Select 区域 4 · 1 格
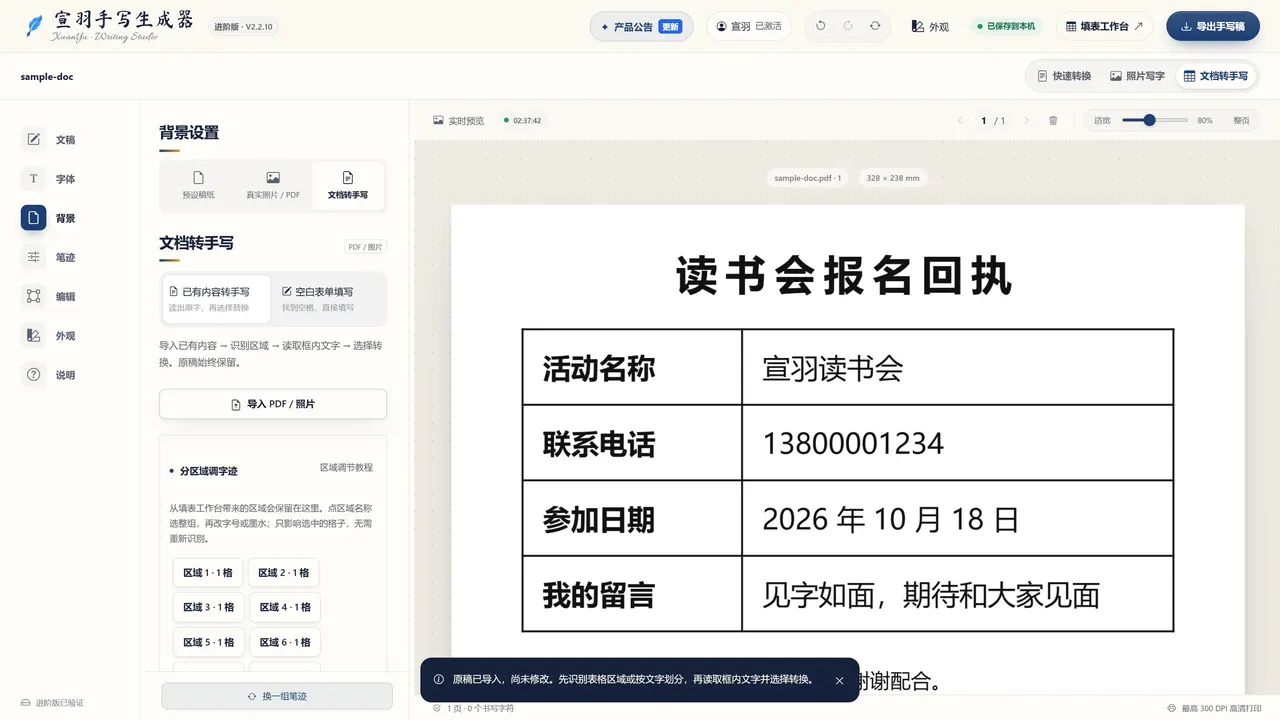Viewport: 1280px width, 720px height. point(284,607)
